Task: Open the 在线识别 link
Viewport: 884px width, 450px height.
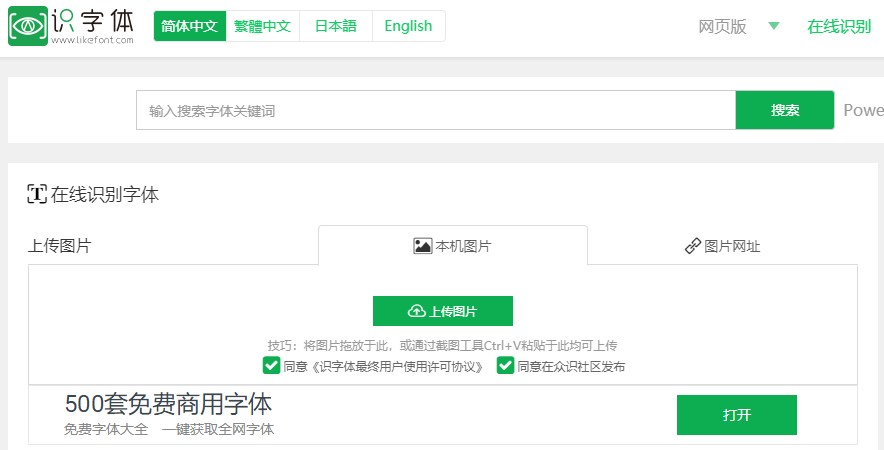Action: 839,26
